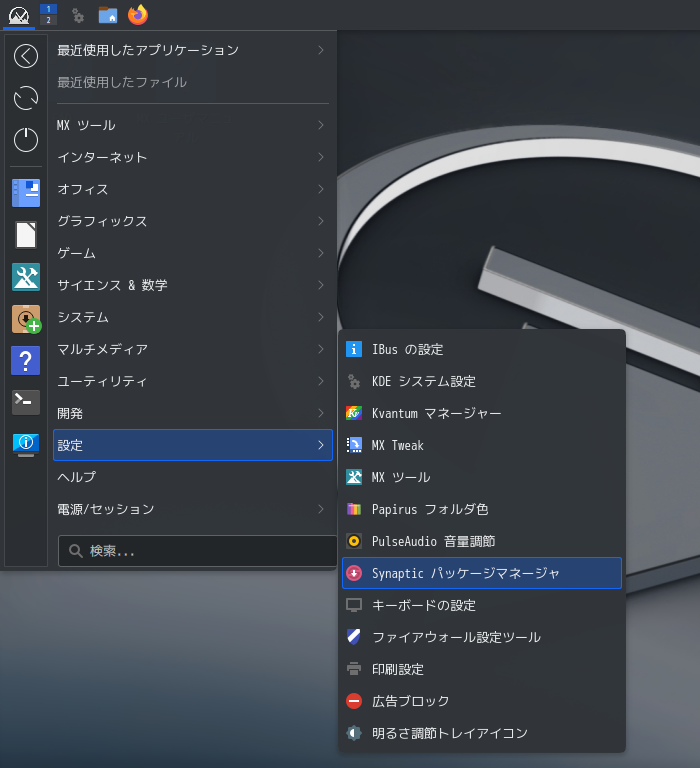Launch MX Tweak text label
Viewport: 700px width, 768px height.
point(398,445)
